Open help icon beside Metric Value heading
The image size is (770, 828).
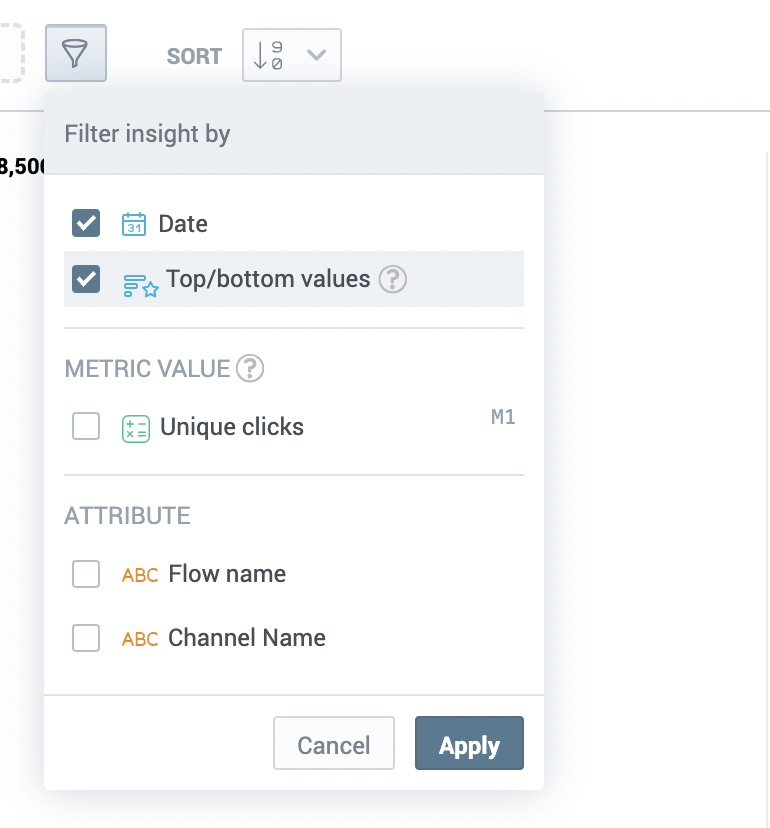click(250, 369)
